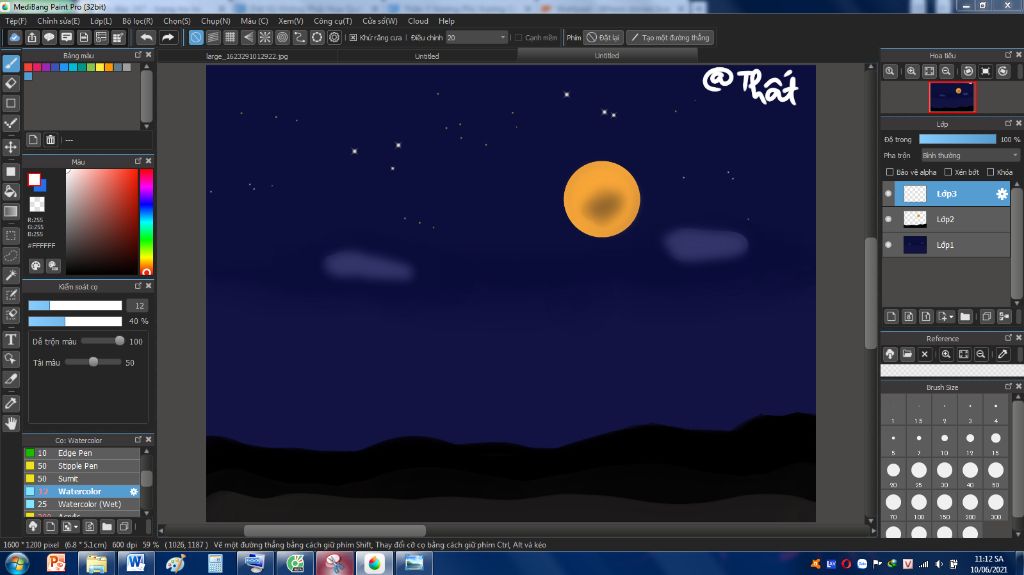This screenshot has height=575, width=1024.
Task: Click the rainbow hue bar in Màu panel
Action: [x=146, y=222]
